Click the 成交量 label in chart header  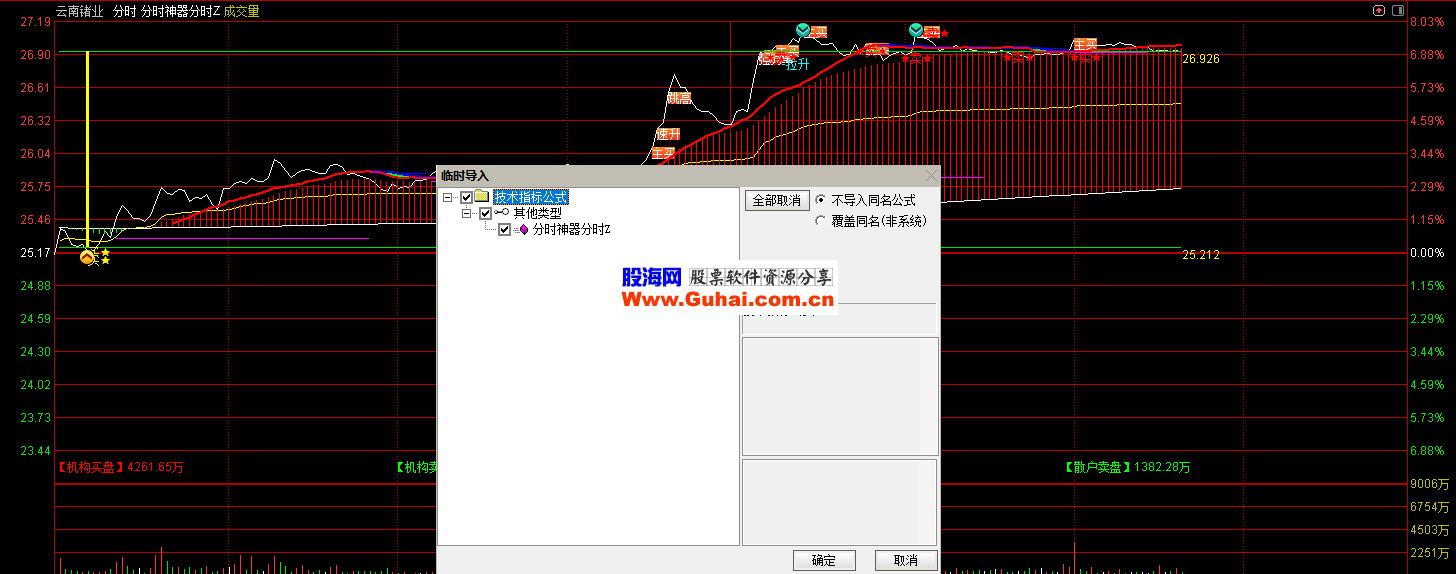tap(241, 12)
